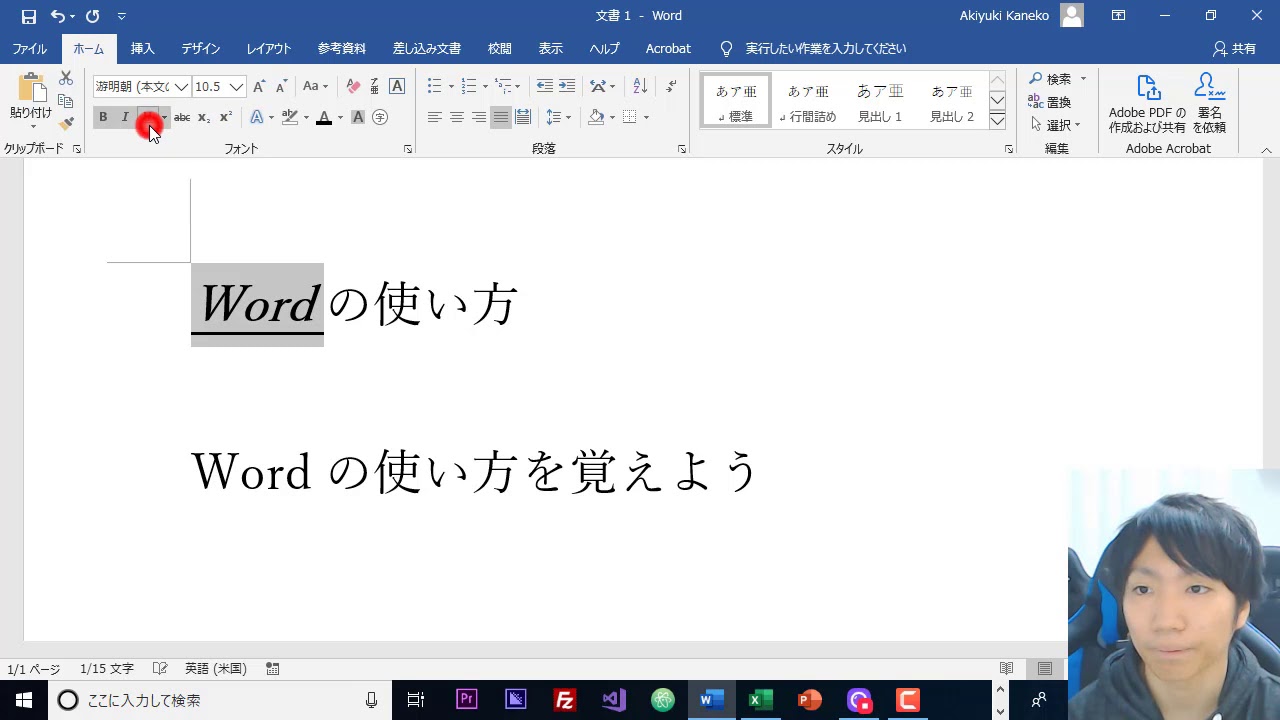1280x720 pixels.
Task: Open the File tab
Action: [30, 48]
